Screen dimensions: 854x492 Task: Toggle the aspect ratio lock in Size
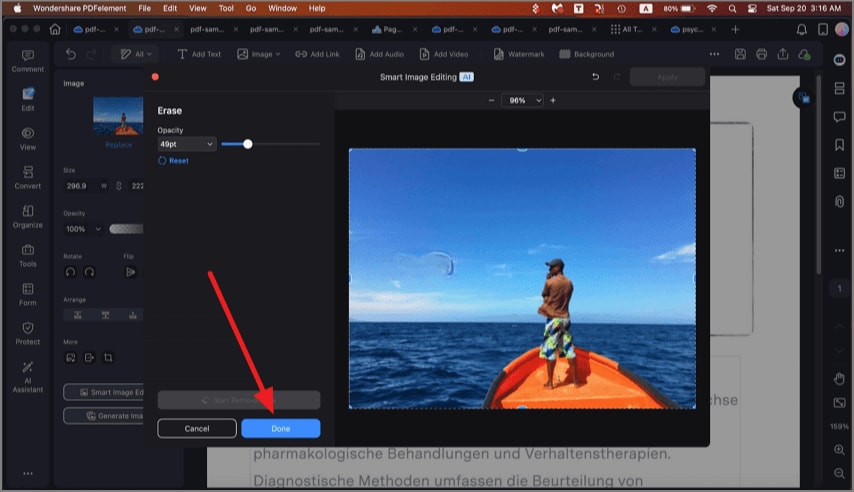119,186
